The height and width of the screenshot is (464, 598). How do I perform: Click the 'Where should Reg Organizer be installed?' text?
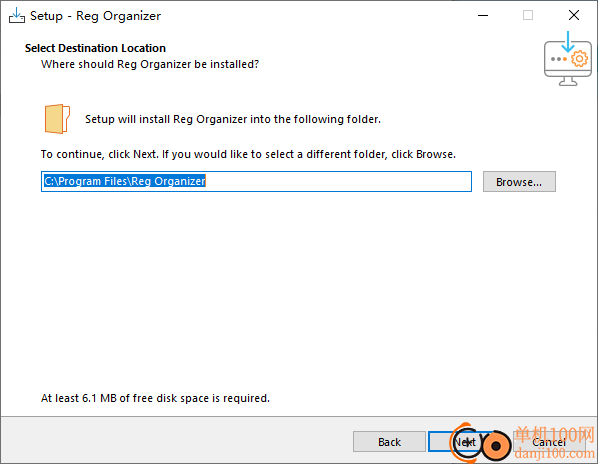150,64
